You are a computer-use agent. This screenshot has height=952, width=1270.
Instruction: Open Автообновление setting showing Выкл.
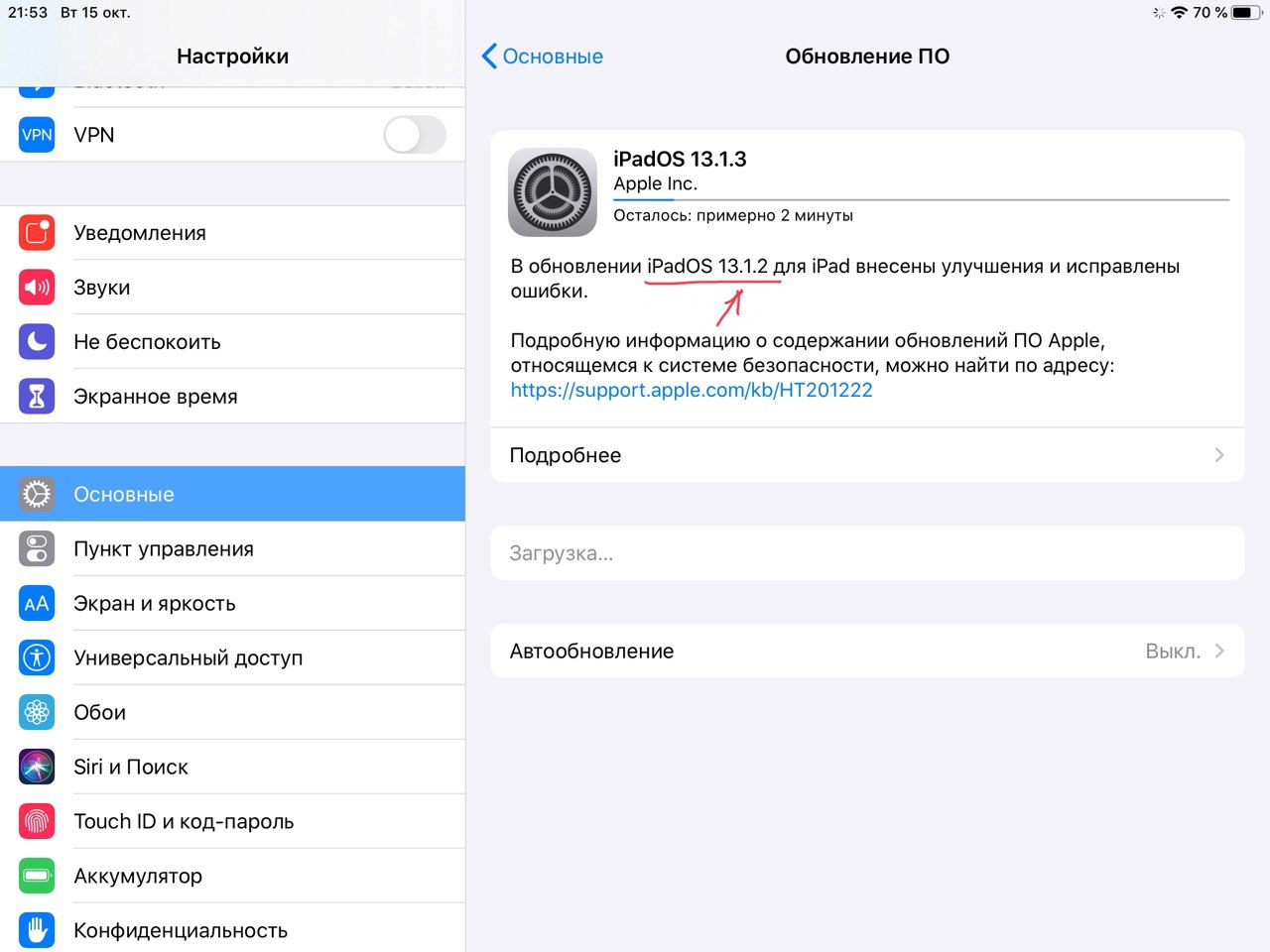(x=867, y=652)
